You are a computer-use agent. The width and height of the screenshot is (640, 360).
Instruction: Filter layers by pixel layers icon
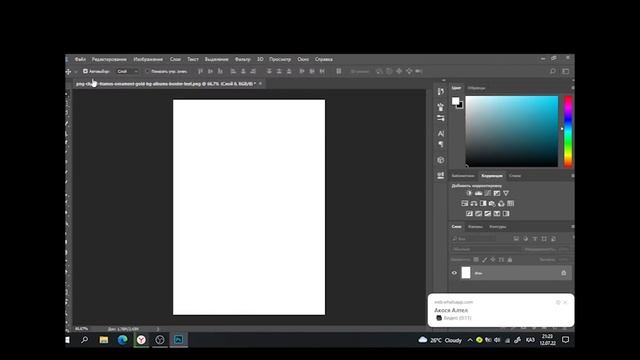pos(516,239)
